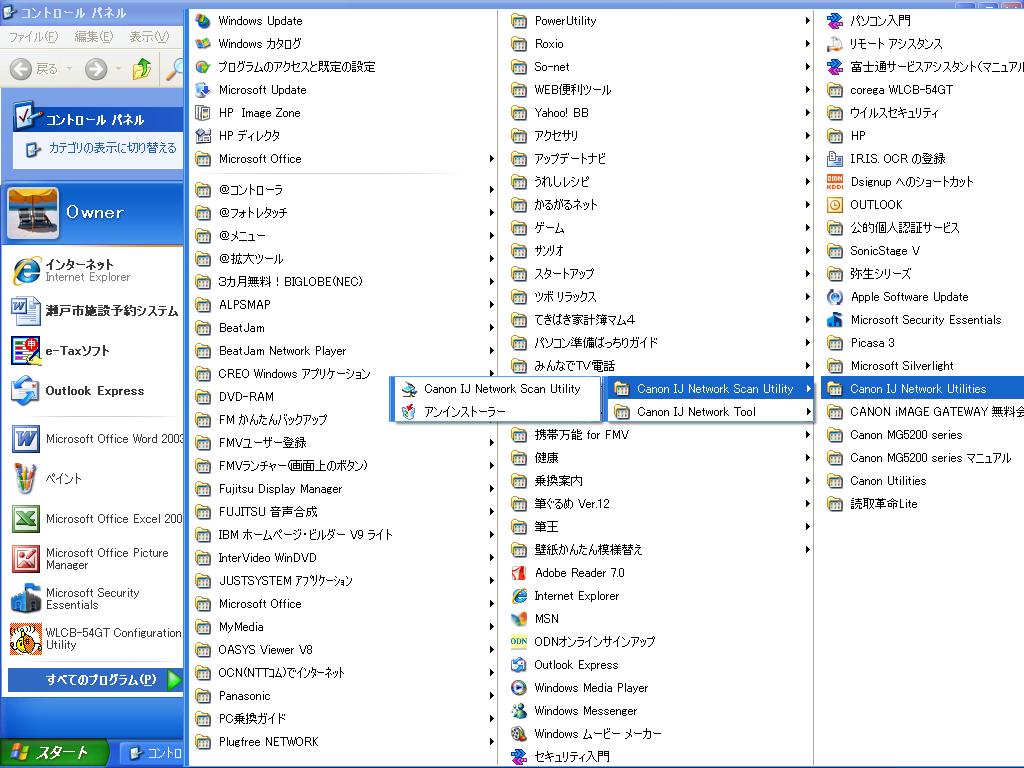
Task: Select the 瀬戸市施設予約システム entry
Action: coord(95,311)
